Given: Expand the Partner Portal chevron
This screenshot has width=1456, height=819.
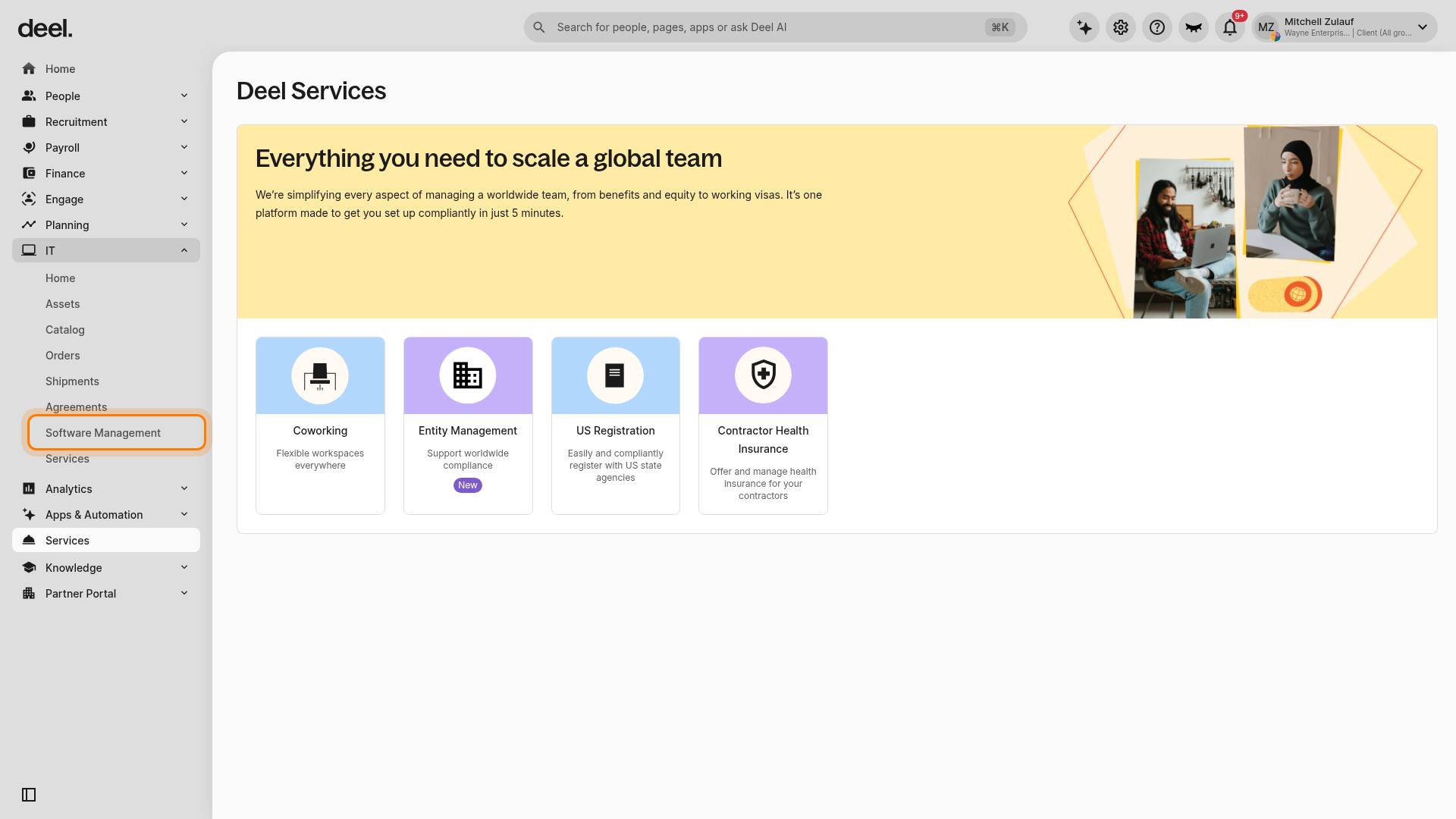Looking at the screenshot, I should [184, 593].
